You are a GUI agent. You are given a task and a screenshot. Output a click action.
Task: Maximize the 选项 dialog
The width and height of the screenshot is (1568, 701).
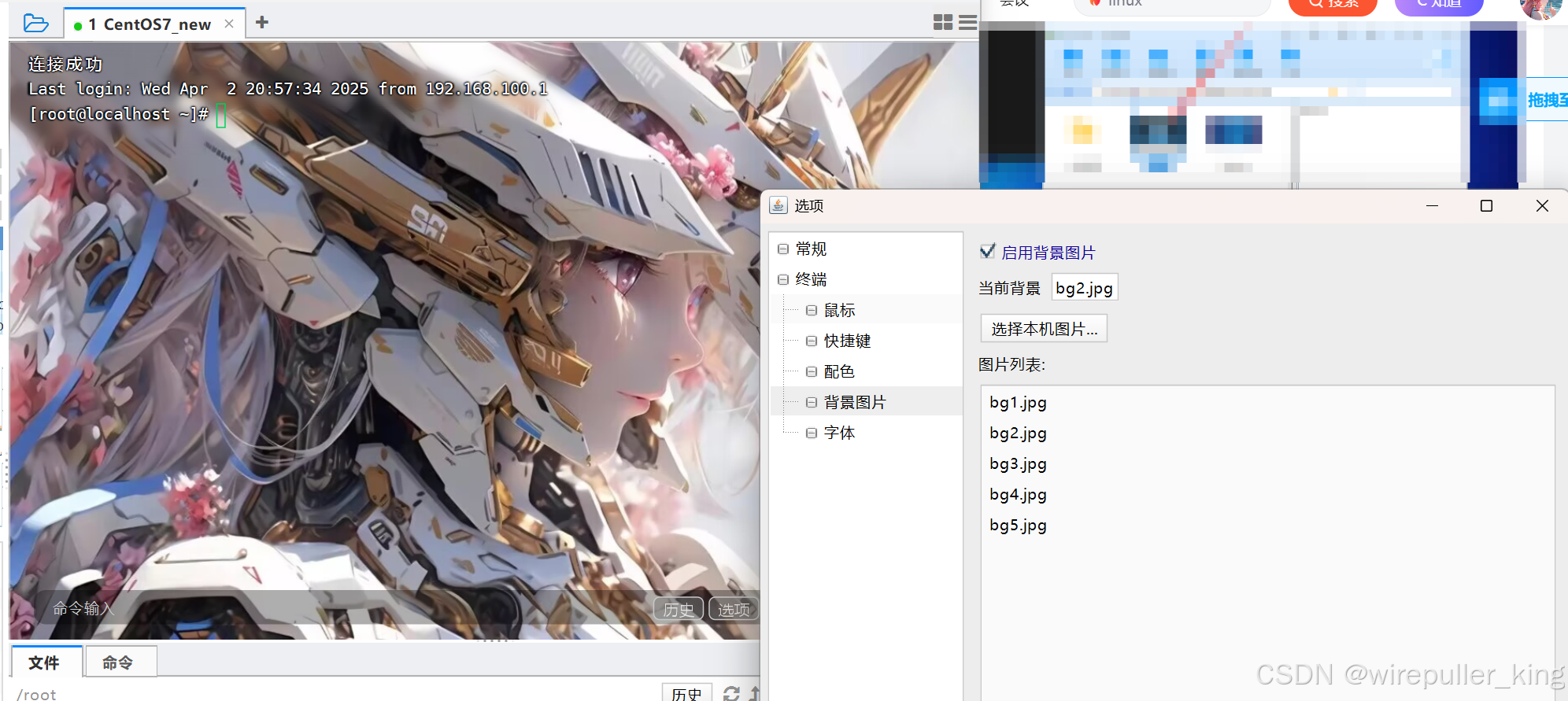click(x=1486, y=205)
